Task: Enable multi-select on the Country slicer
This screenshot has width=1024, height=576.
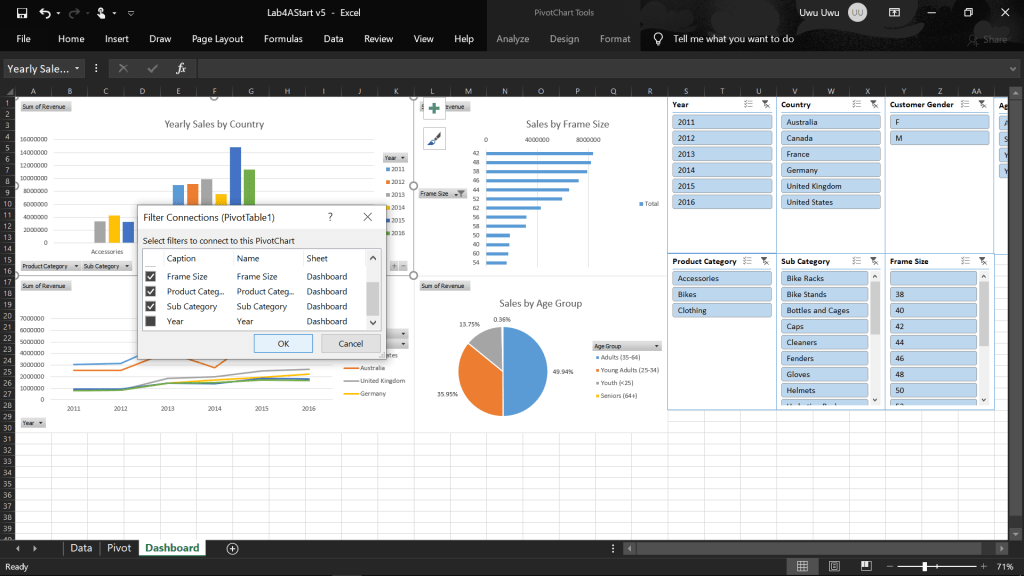Action: click(855, 104)
